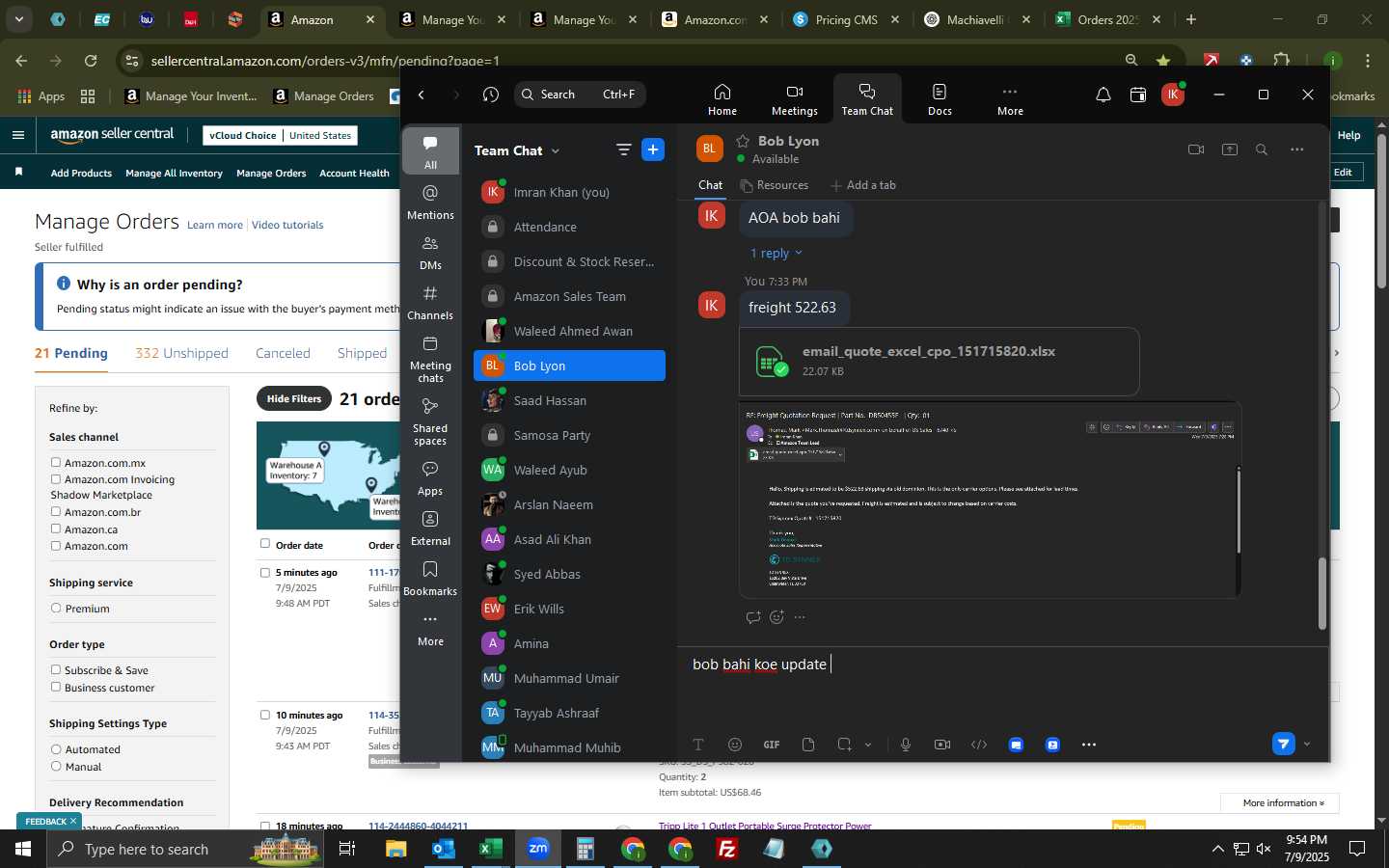Screen dimensions: 1389x868
Task: Check the Amazon.com sales channel
Action: coord(56,545)
